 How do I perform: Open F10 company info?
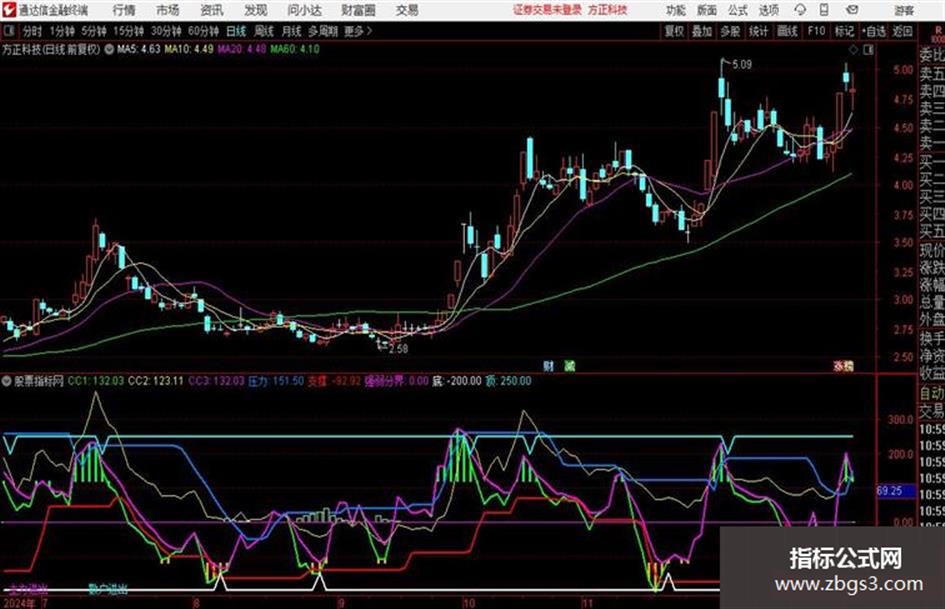[816, 31]
